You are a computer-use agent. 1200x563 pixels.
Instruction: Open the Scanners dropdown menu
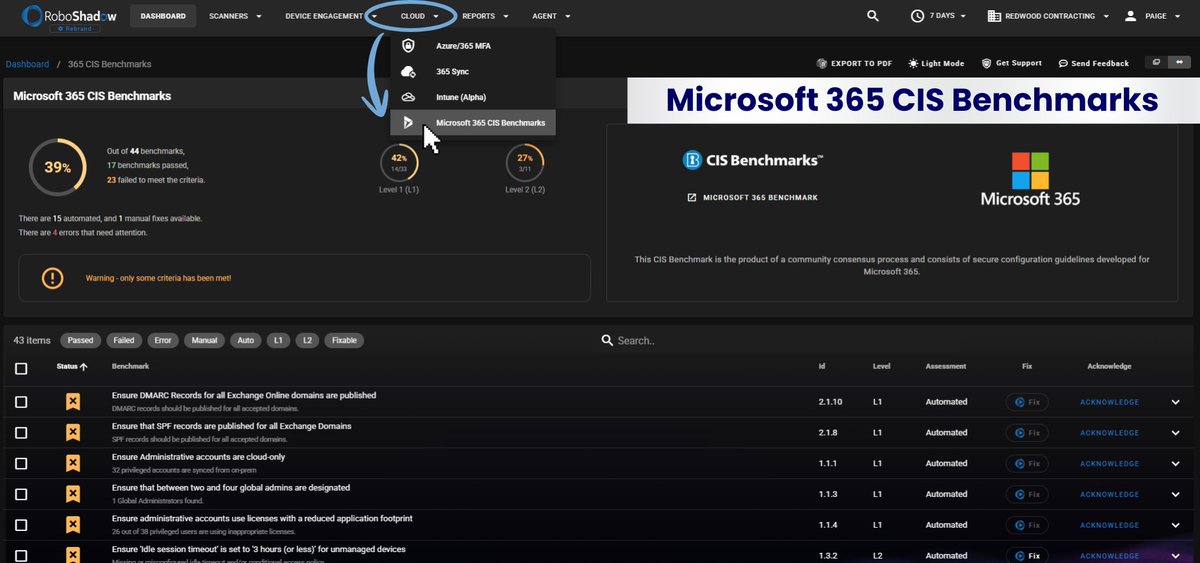click(236, 16)
